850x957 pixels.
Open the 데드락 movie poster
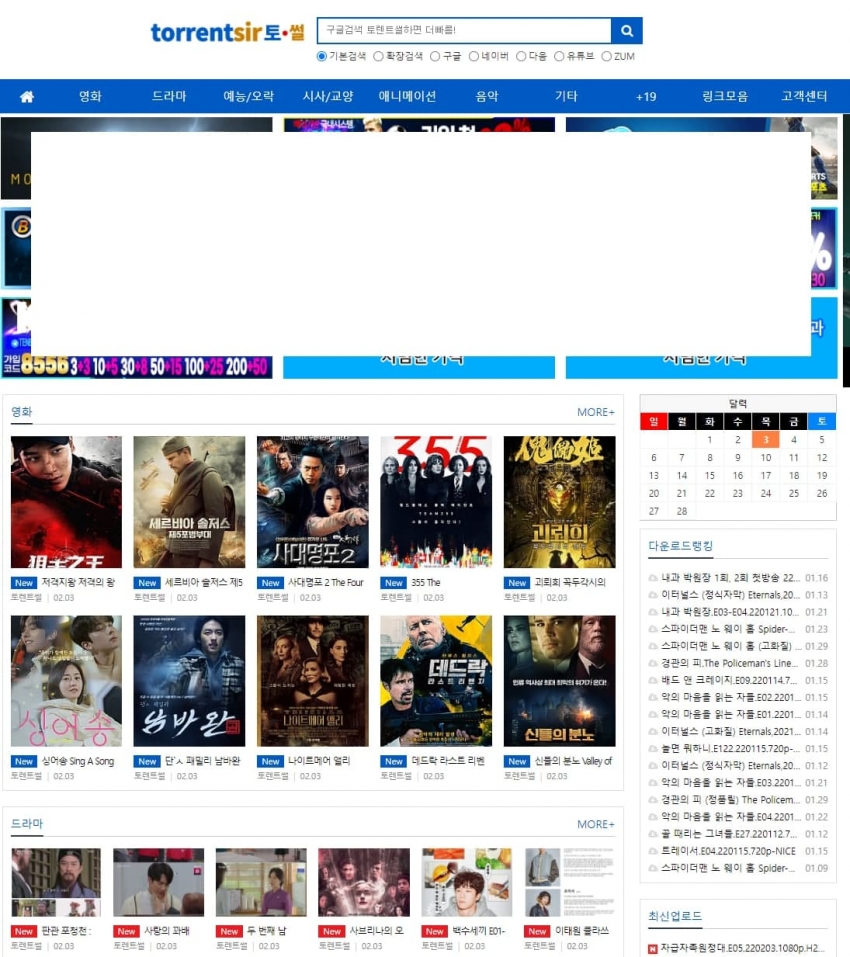click(x=436, y=681)
